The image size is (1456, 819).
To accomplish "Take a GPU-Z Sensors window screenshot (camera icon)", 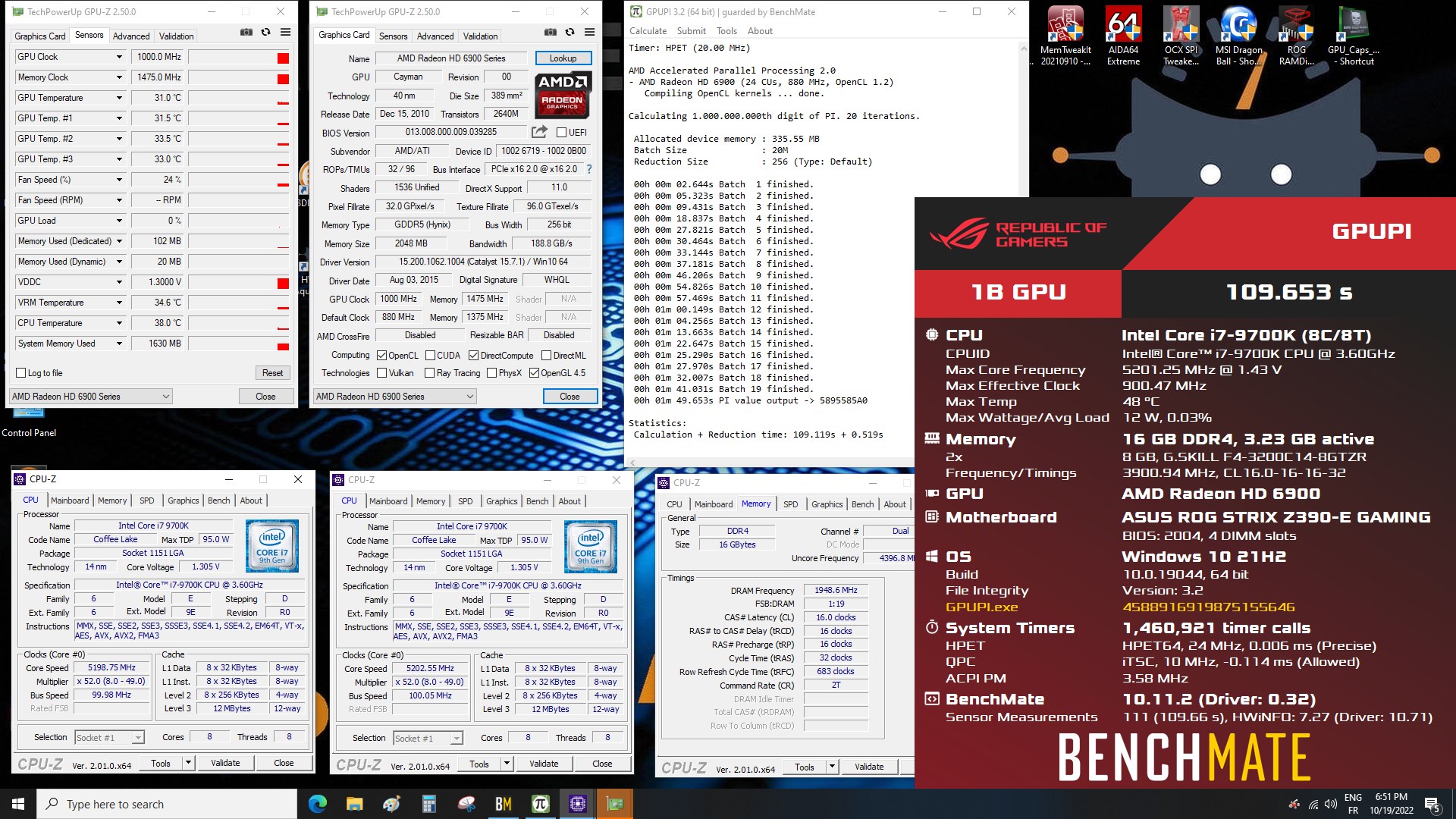I will point(246,33).
